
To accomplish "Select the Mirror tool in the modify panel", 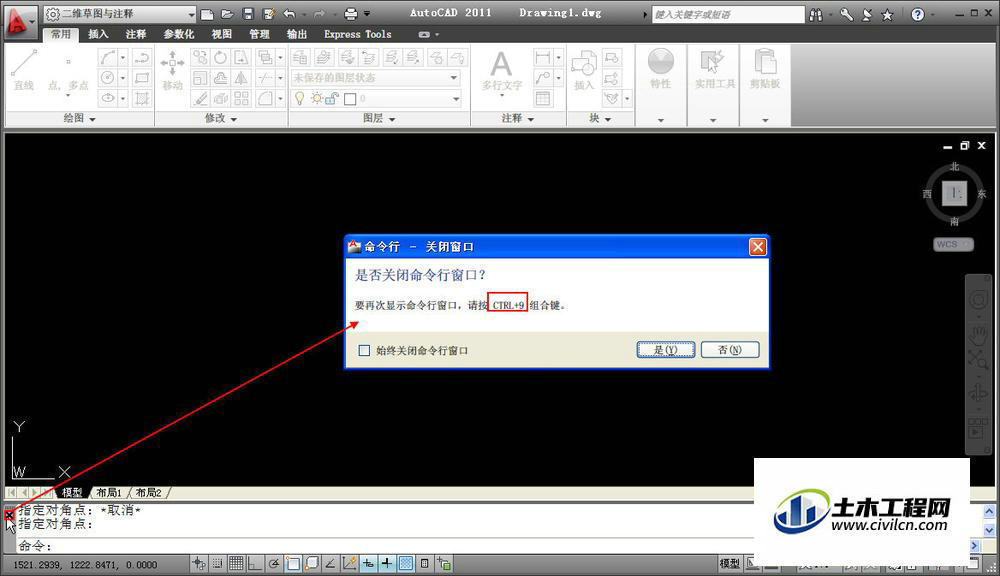I will (240, 78).
